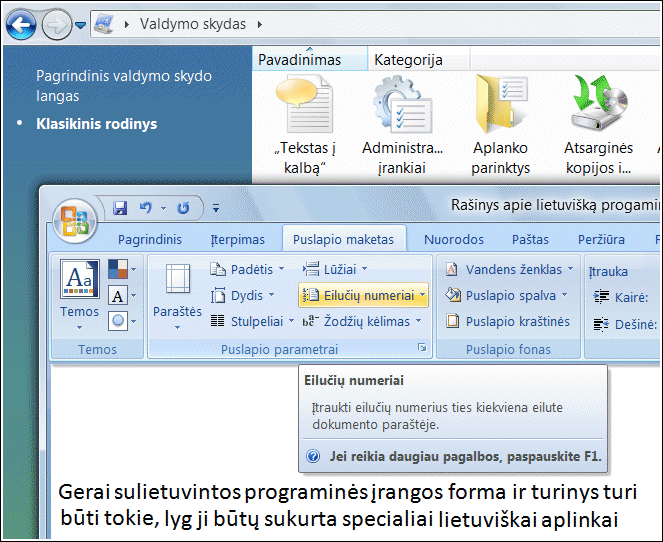This screenshot has width=663, height=542.
Task: Open 'Eilučių numeriai' line numbers dropdown
Action: click(x=364, y=295)
